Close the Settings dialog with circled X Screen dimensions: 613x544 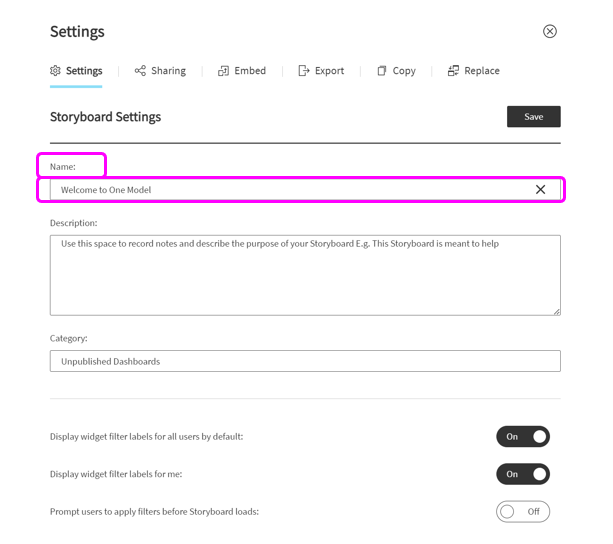(550, 31)
